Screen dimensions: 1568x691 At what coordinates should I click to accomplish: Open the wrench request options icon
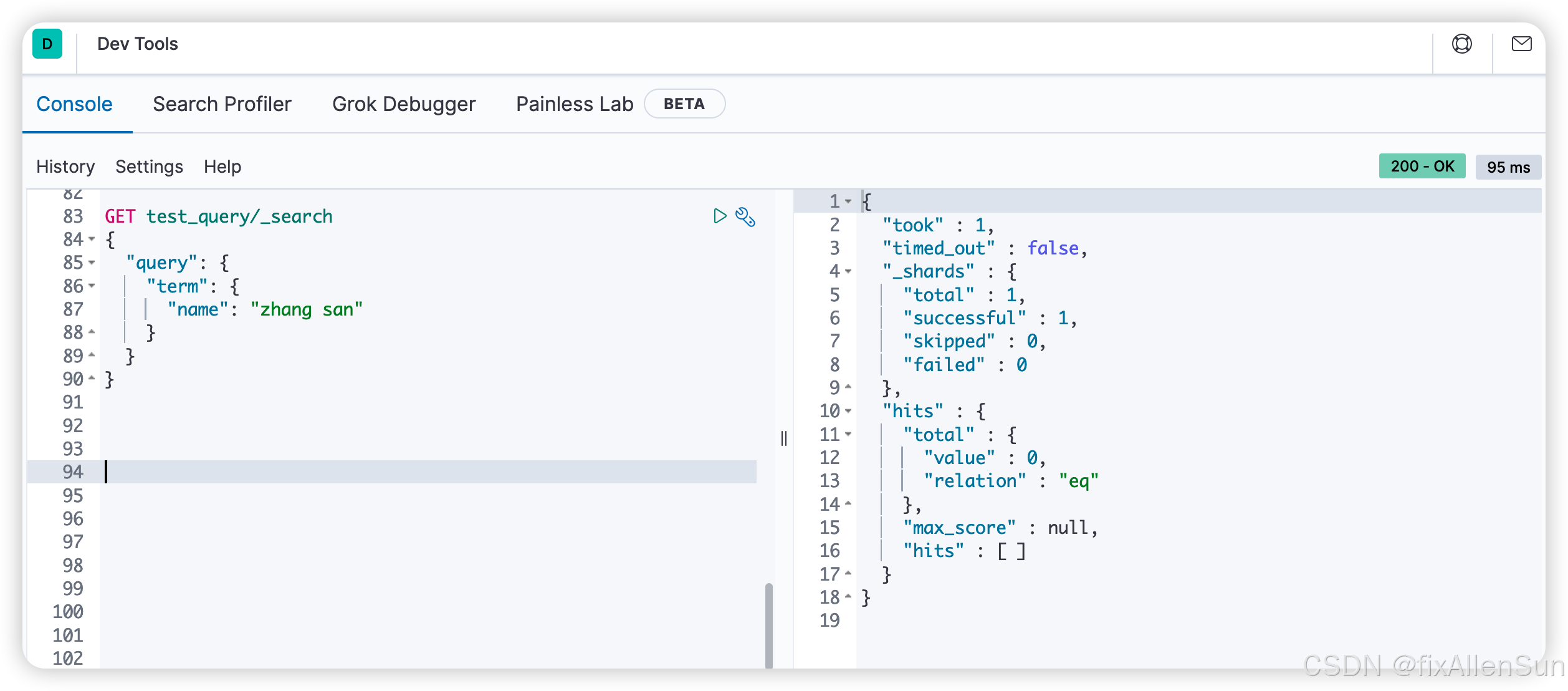[745, 216]
